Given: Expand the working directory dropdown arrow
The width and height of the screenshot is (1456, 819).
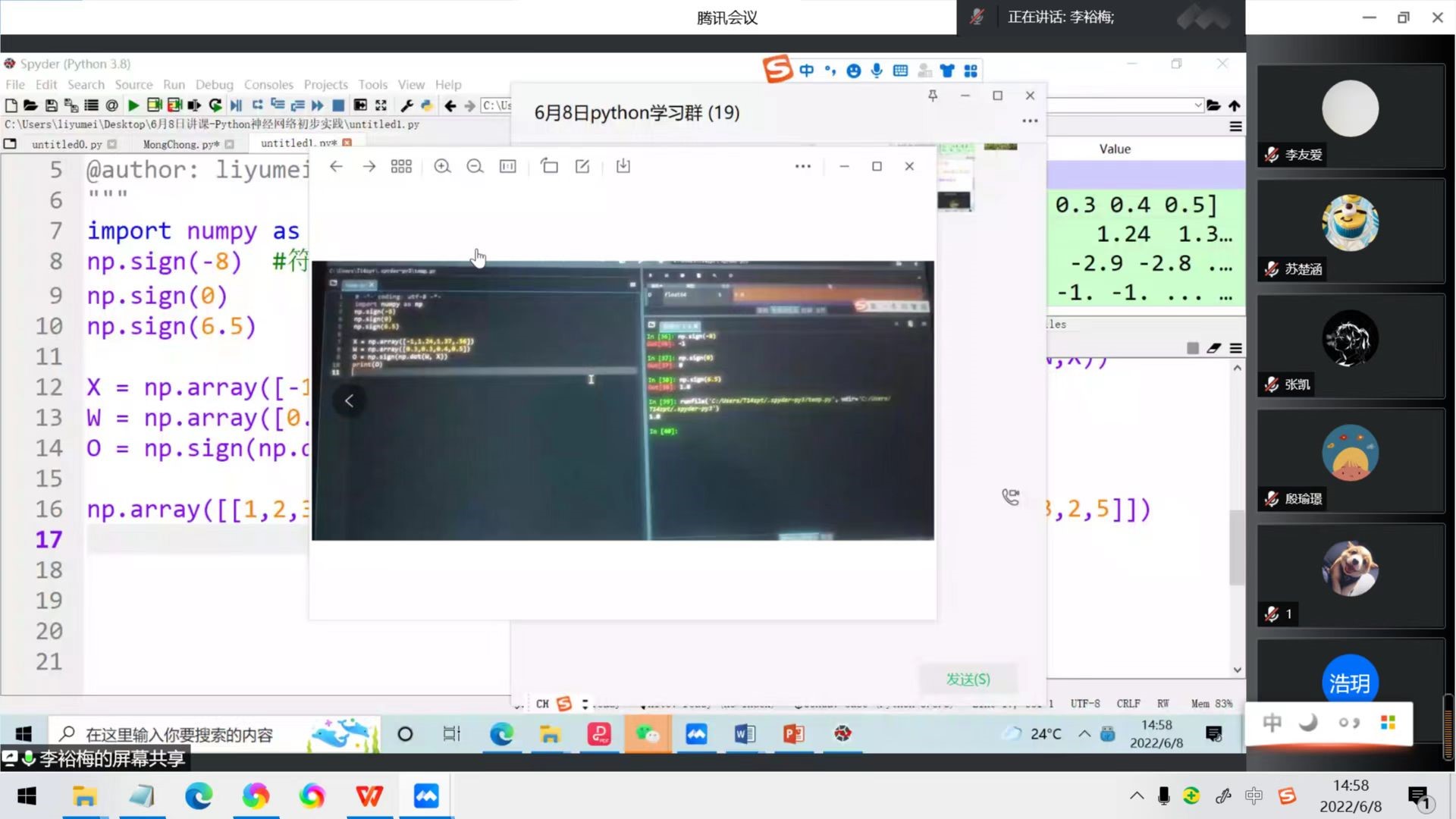Looking at the screenshot, I should pos(1197,105).
